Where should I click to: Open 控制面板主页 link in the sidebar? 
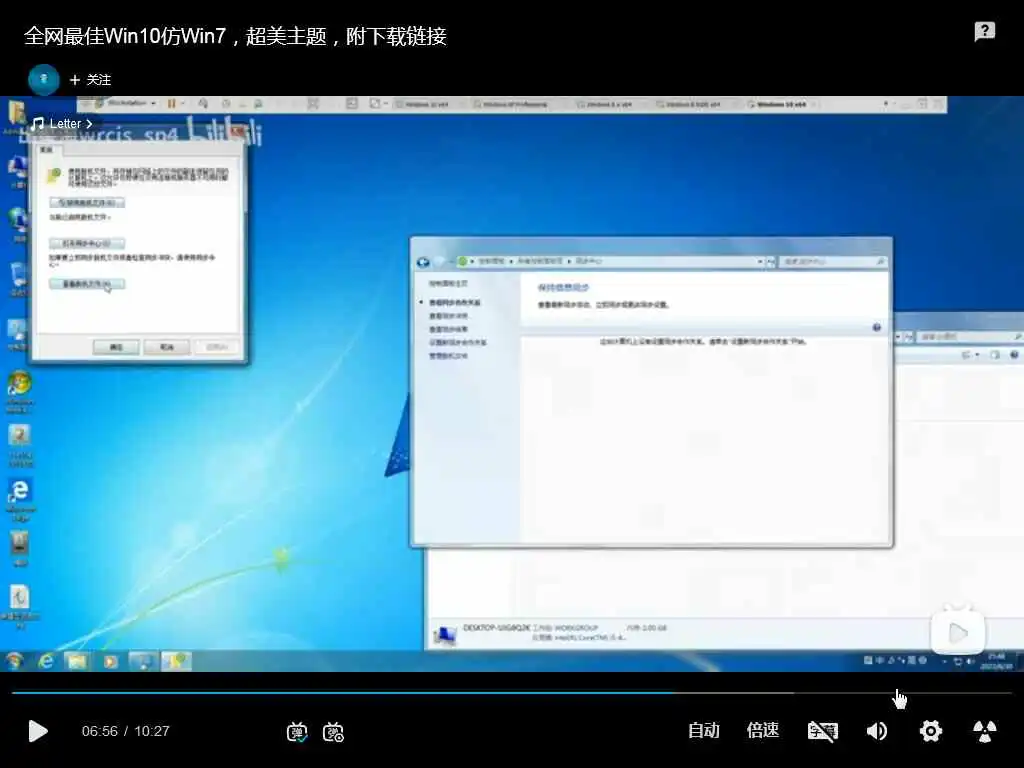448,283
